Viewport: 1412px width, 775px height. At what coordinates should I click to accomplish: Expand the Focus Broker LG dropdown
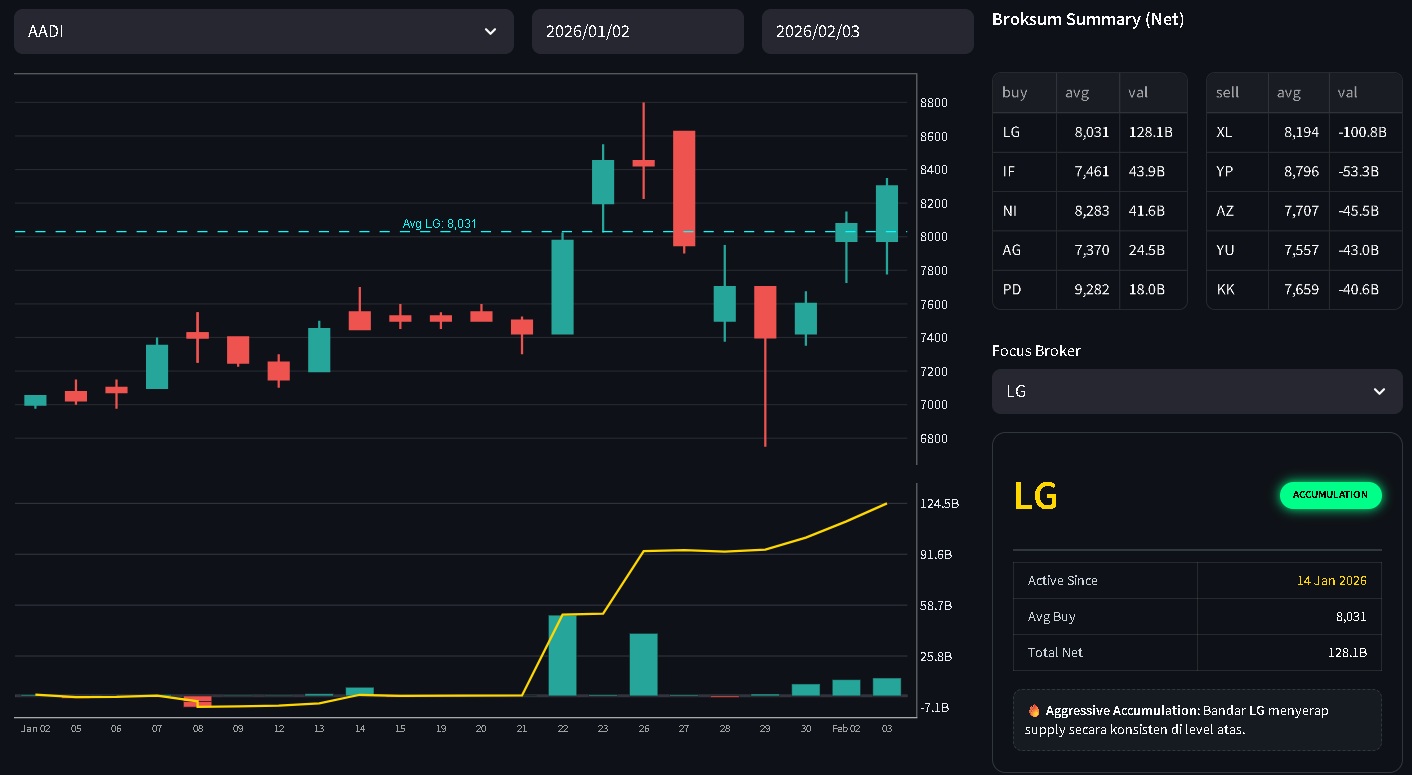(x=1196, y=392)
